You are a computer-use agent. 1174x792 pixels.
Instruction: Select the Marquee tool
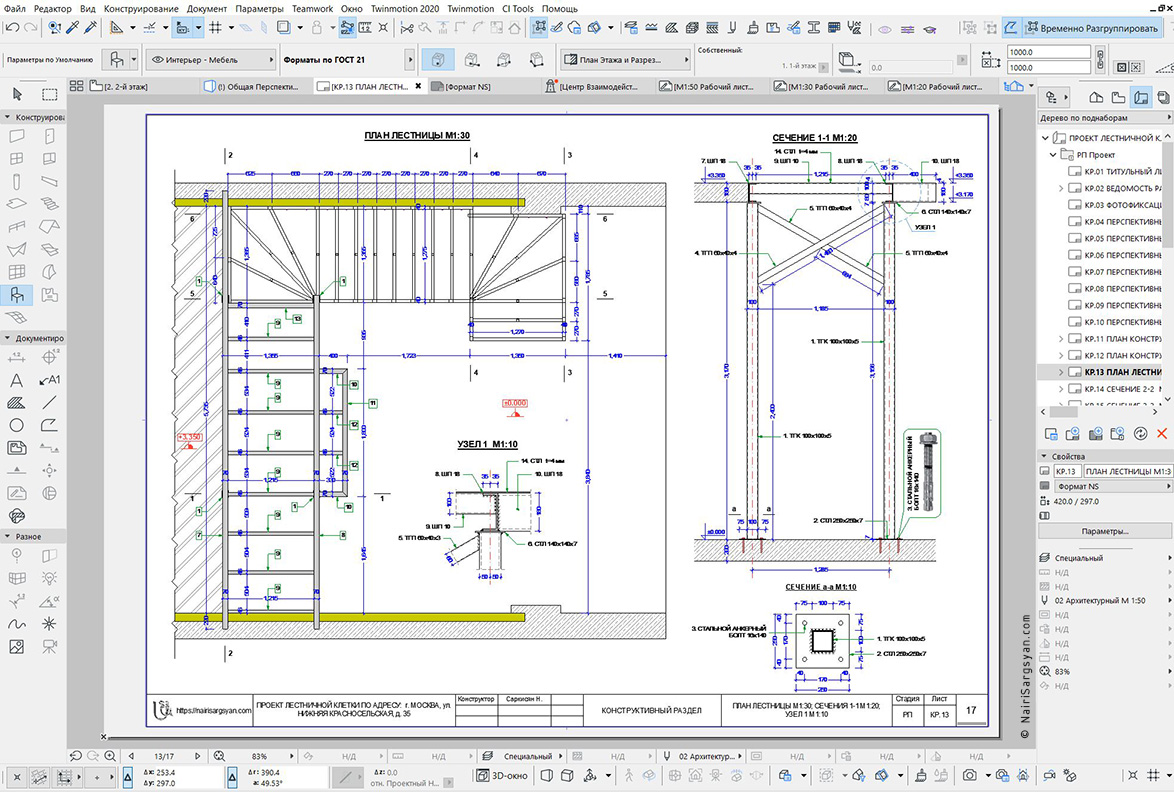49,94
